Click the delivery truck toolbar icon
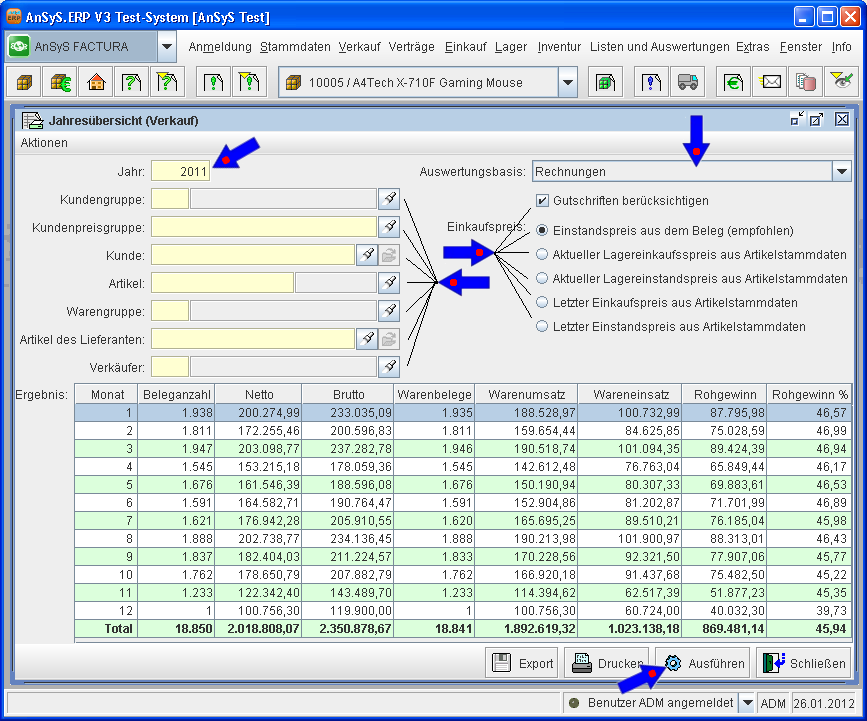Image resolution: width=867 pixels, height=721 pixels. pos(686,83)
